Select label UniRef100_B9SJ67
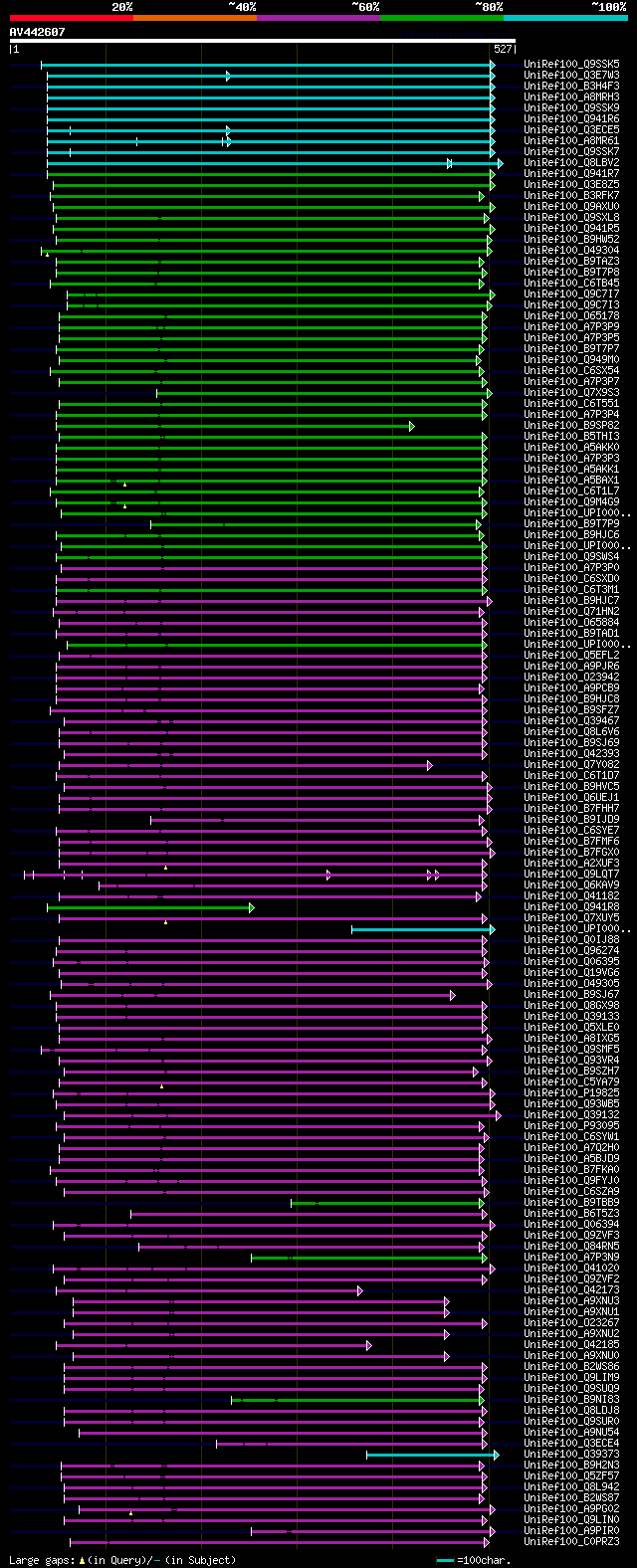 572,994
